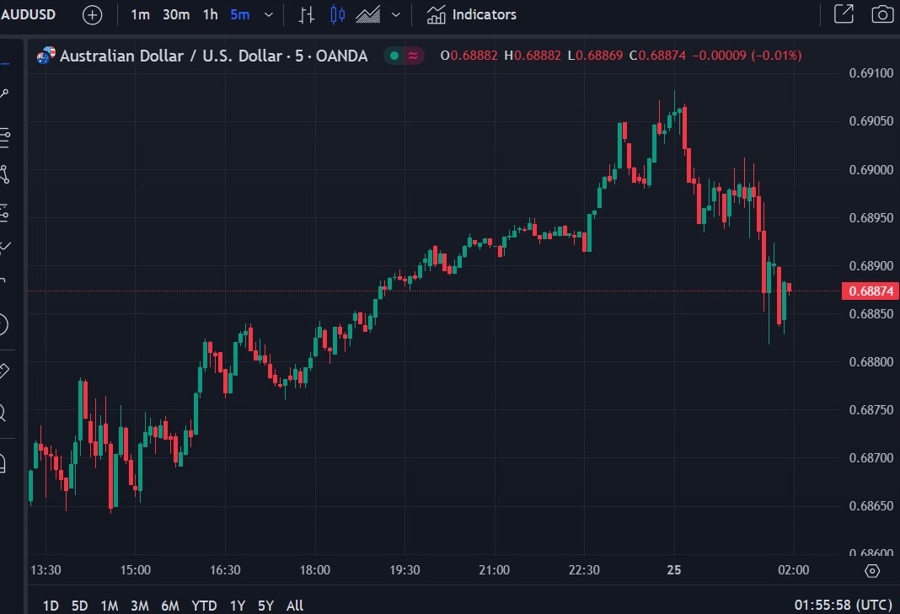Click the AUDUSD symbol search field
This screenshot has width=900, height=614.
(x=28, y=14)
